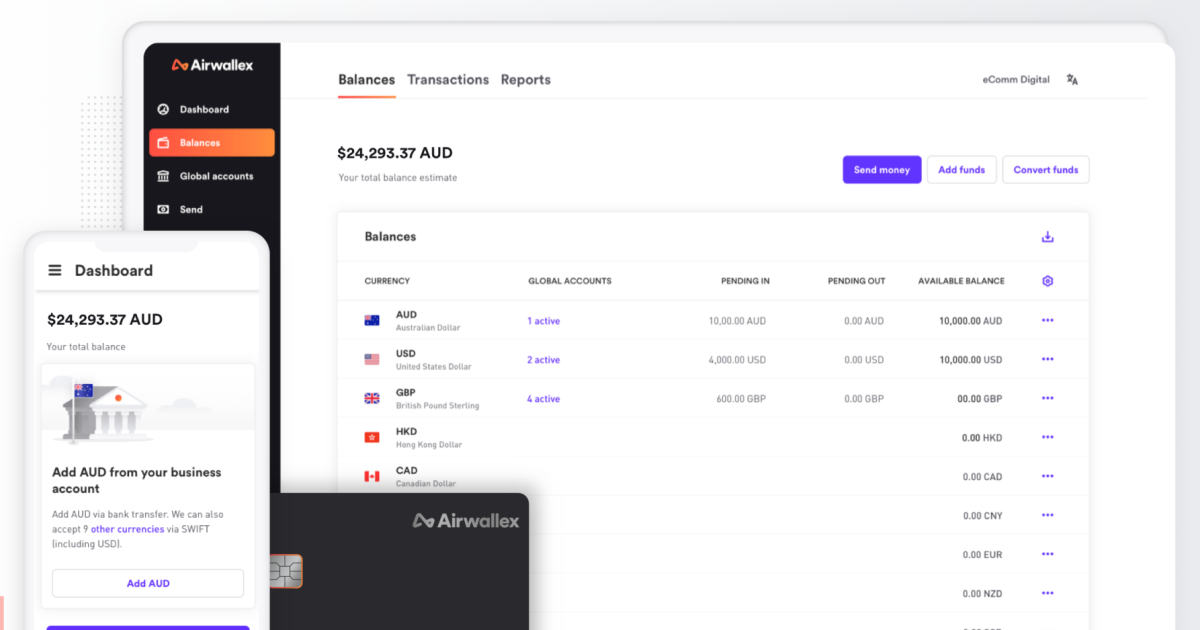Viewport: 1200px width, 630px height.
Task: Click the Canadian flag icon
Action: (372, 476)
